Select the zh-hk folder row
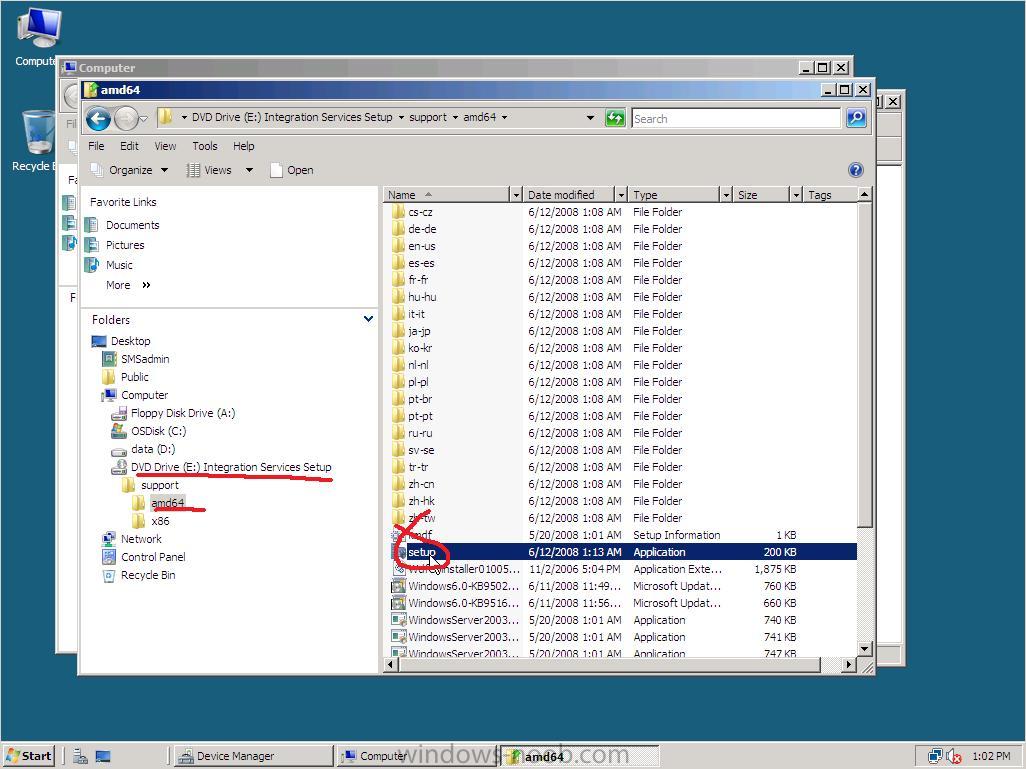This screenshot has width=1026, height=769. [x=421, y=501]
